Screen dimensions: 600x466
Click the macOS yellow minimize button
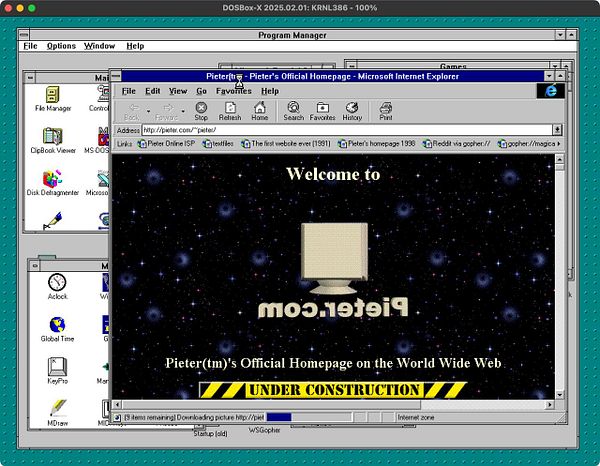pos(20,8)
